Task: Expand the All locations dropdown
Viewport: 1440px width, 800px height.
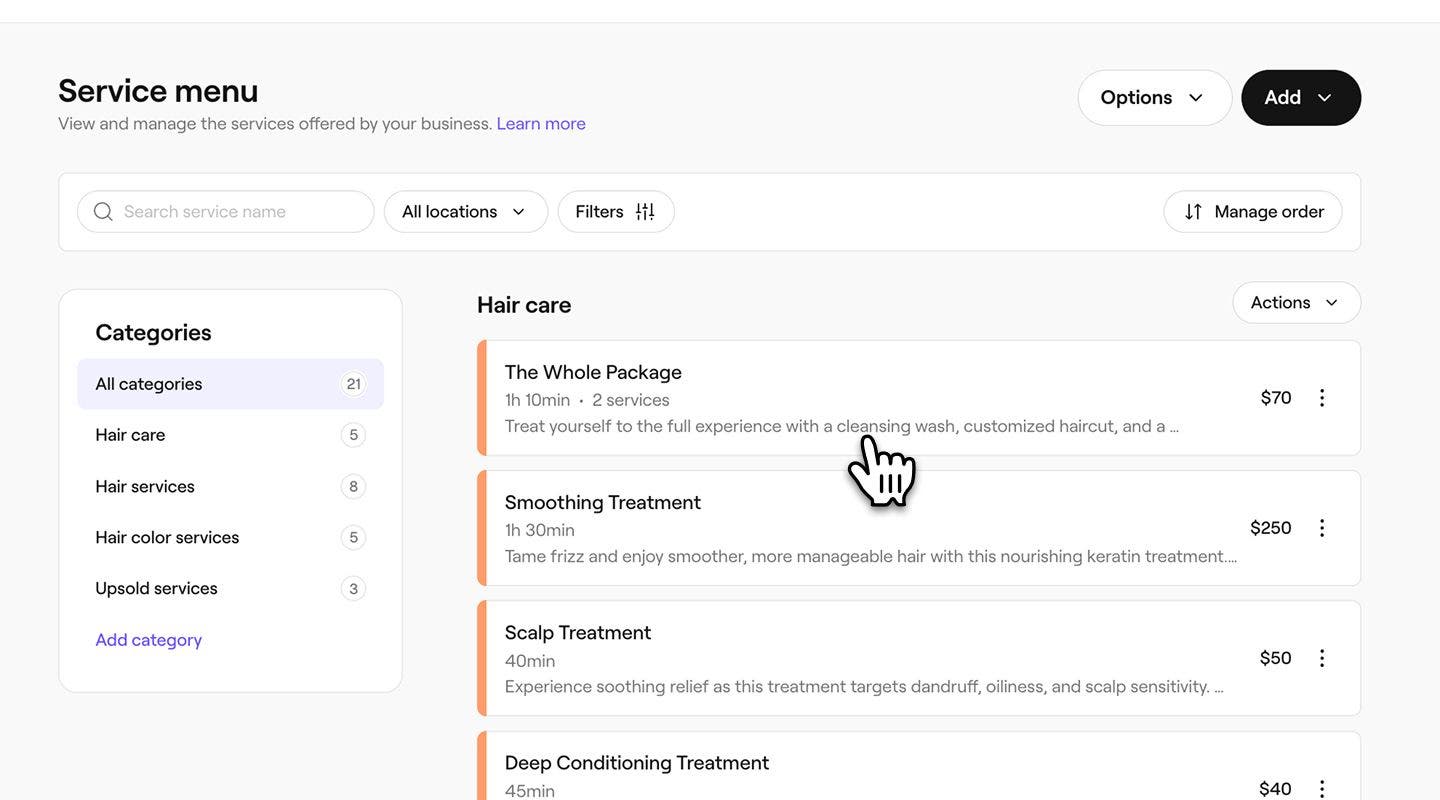Action: 465,212
